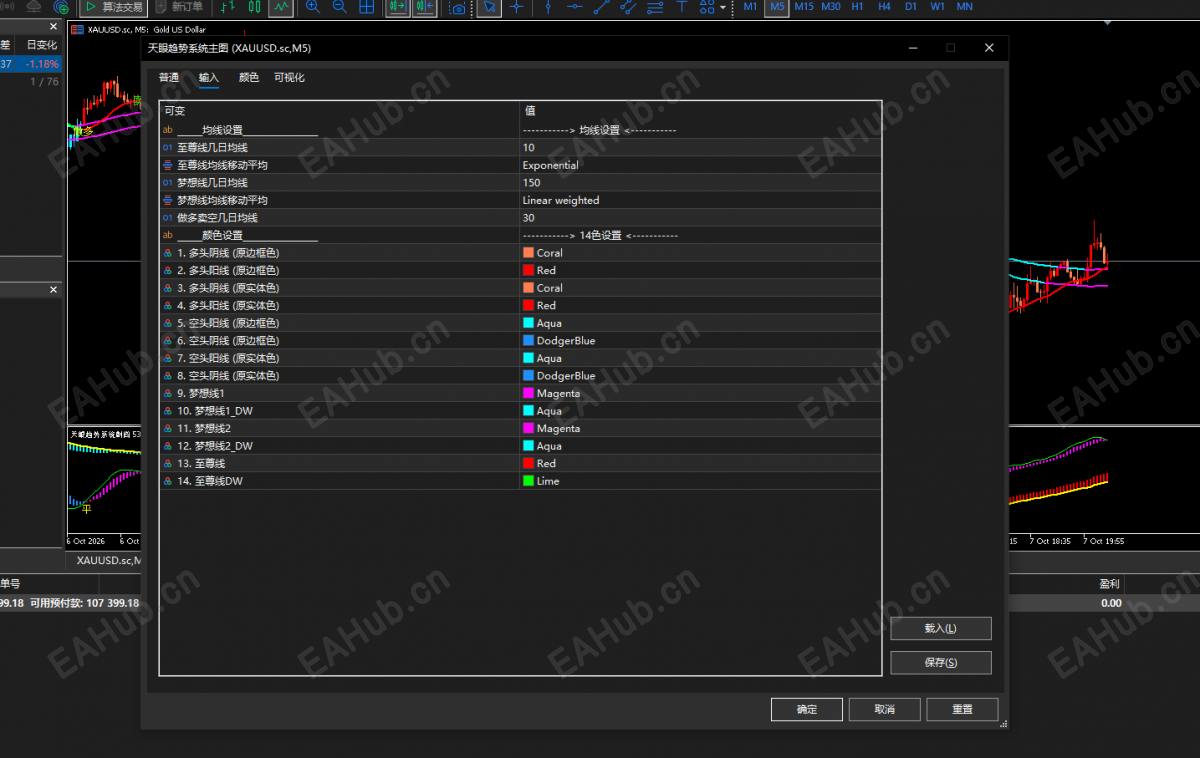Open 至尊线均线移动平均 Exponential value dropdown
The image size is (1200, 758).
point(700,165)
